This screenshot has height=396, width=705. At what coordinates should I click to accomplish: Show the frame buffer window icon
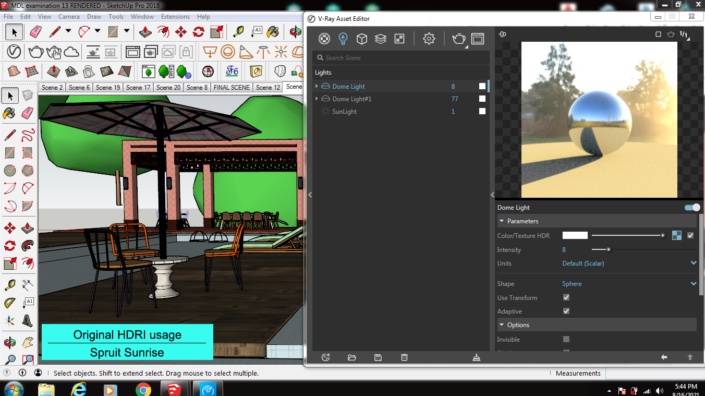tap(477, 39)
